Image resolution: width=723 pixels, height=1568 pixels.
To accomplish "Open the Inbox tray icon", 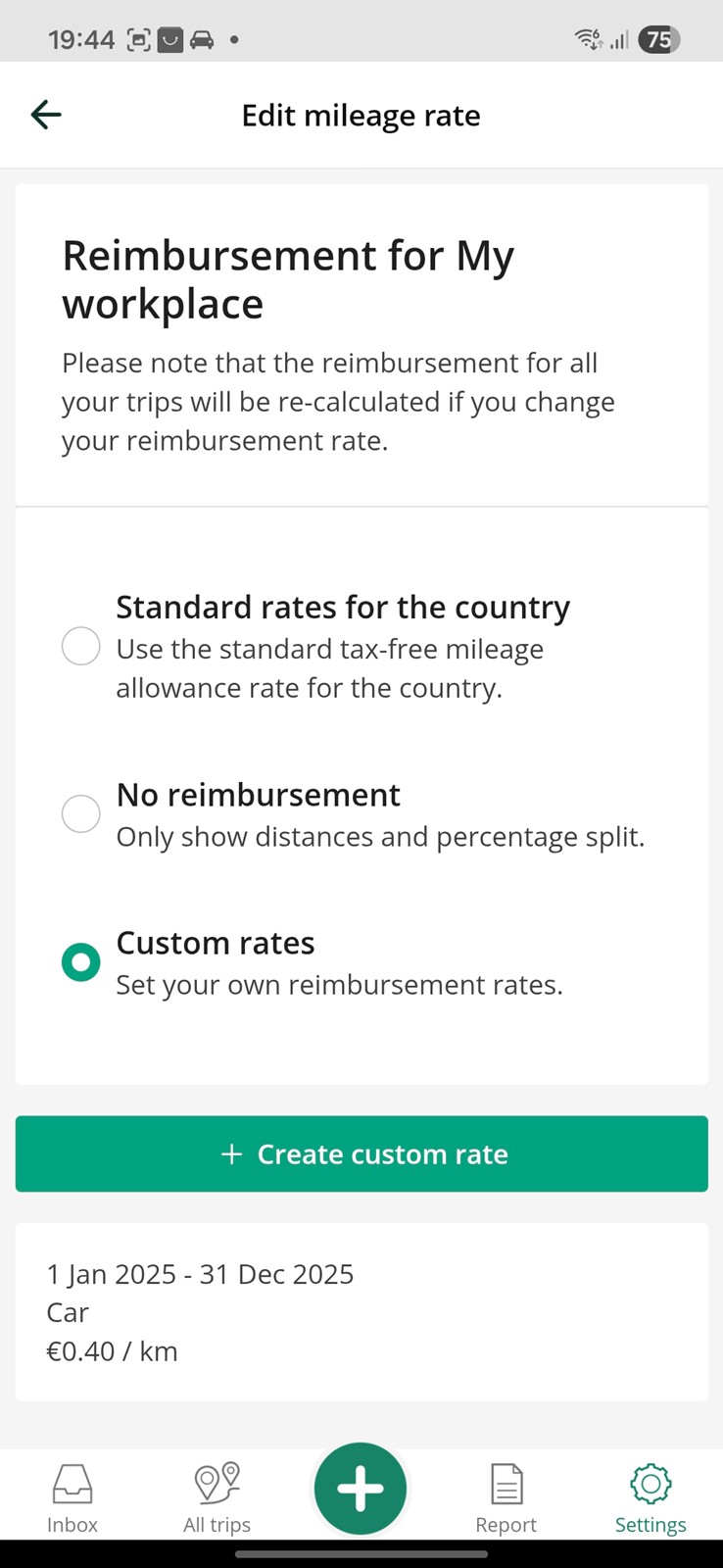I will coord(72,1484).
